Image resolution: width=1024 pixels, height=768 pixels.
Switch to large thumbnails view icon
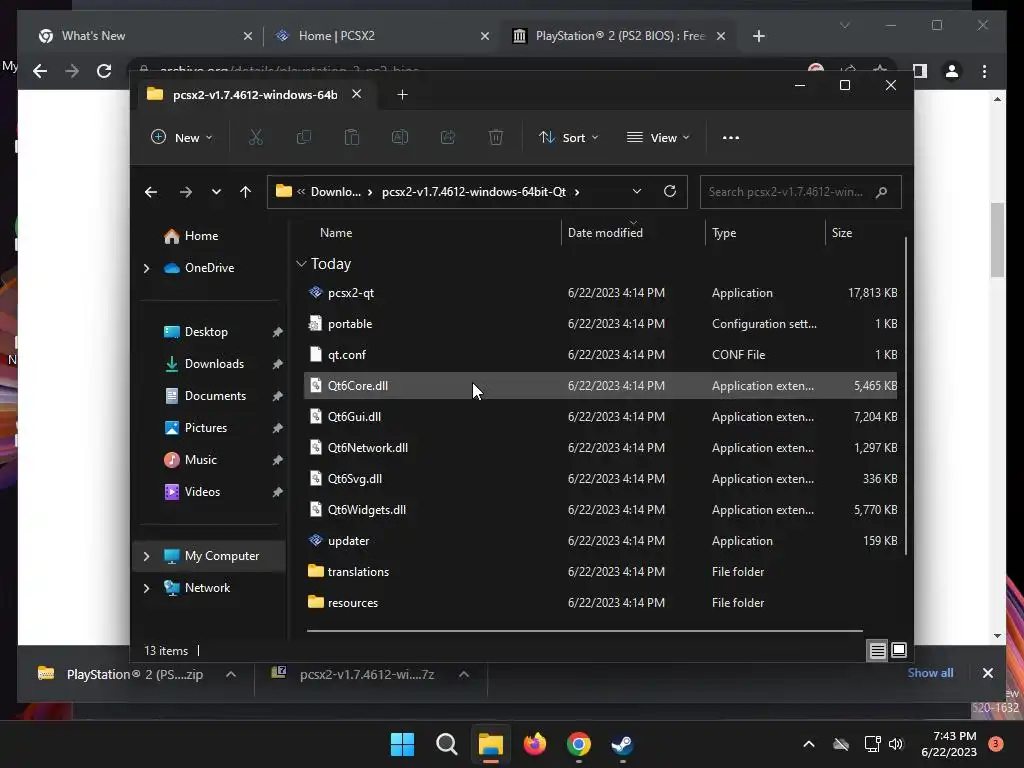coord(899,650)
